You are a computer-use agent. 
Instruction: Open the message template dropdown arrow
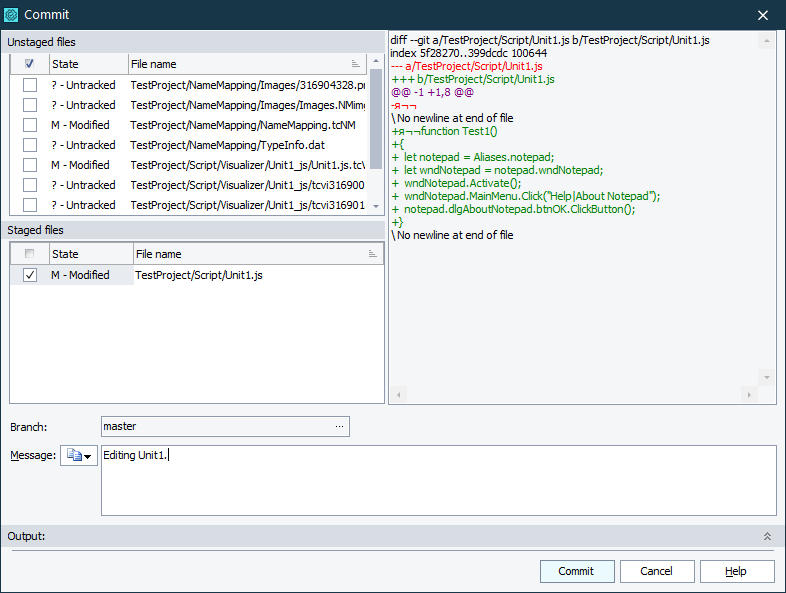[88, 457]
